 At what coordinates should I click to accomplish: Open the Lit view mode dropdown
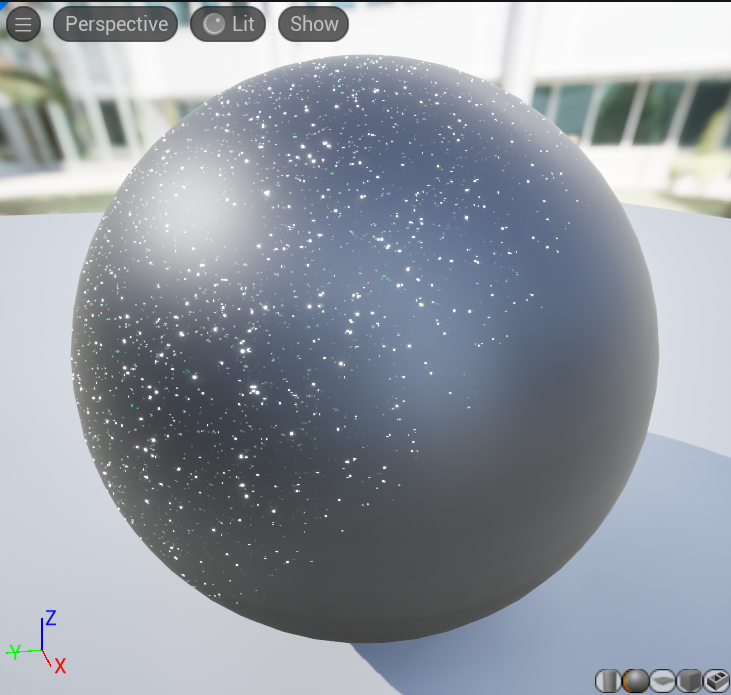pos(229,24)
